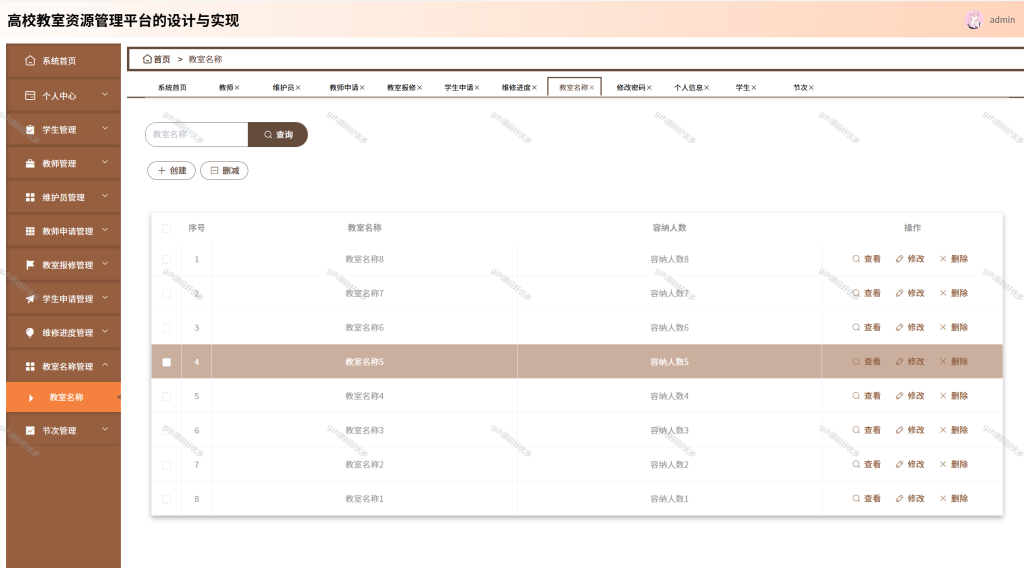Click the 维护员管理 grid icon
1024x568 pixels.
[x=30, y=197]
